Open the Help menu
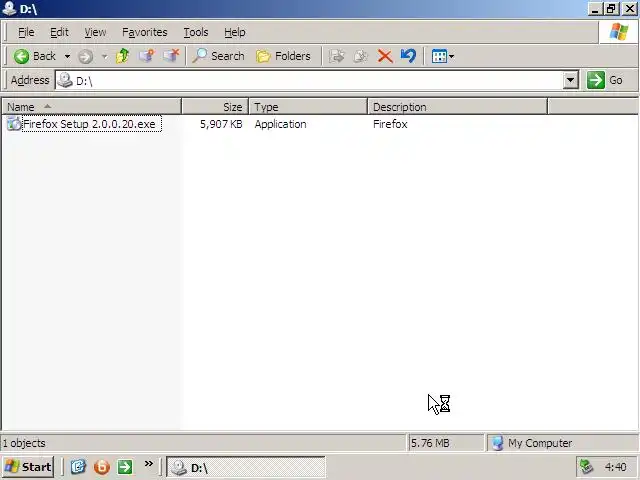640x480 pixels. click(235, 32)
